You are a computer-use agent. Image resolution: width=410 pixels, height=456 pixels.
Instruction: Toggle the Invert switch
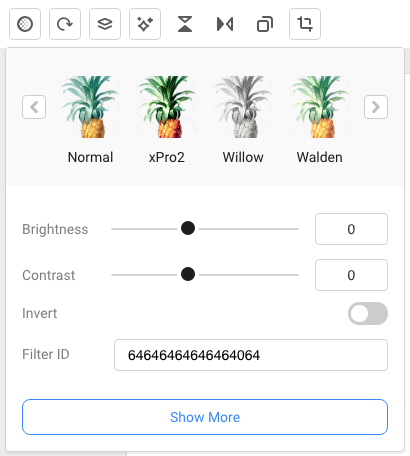(368, 313)
